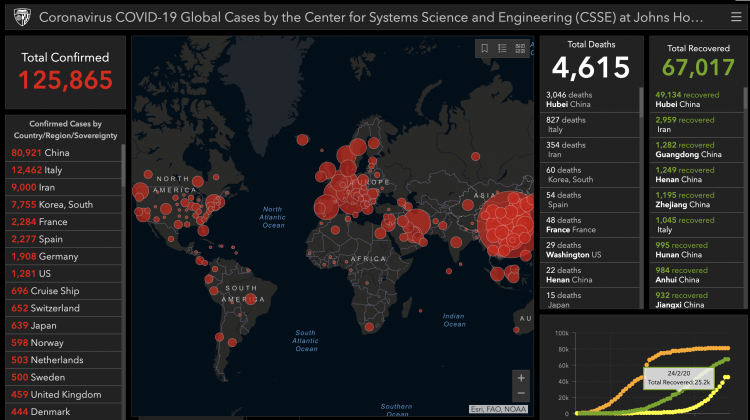Click the Esri, FAO, NOAA attribution

498,408
